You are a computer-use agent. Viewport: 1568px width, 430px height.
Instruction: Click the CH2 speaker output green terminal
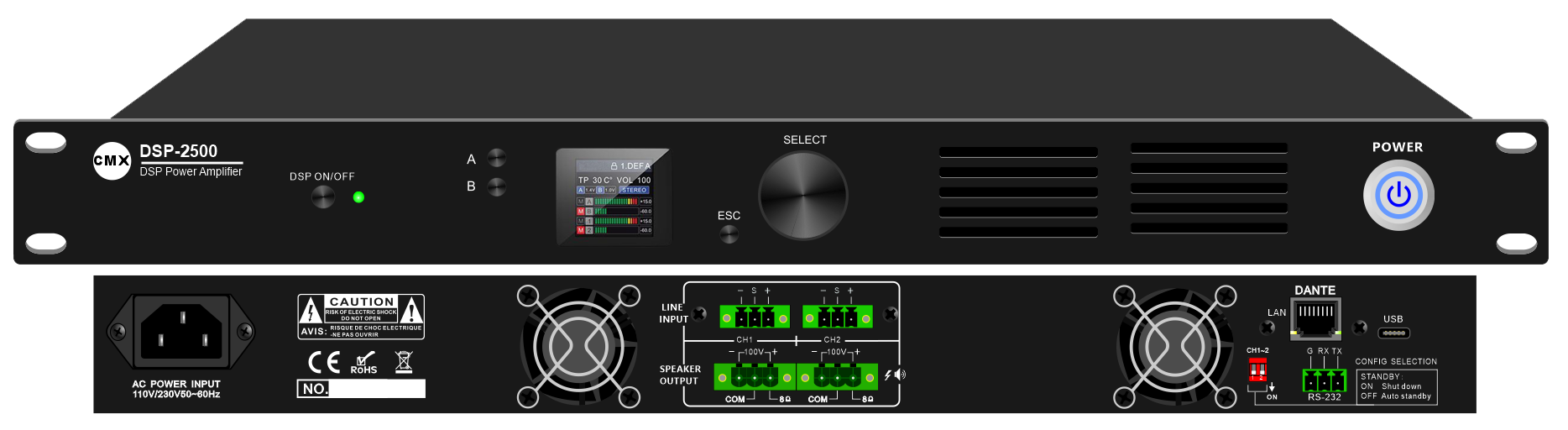837,377
